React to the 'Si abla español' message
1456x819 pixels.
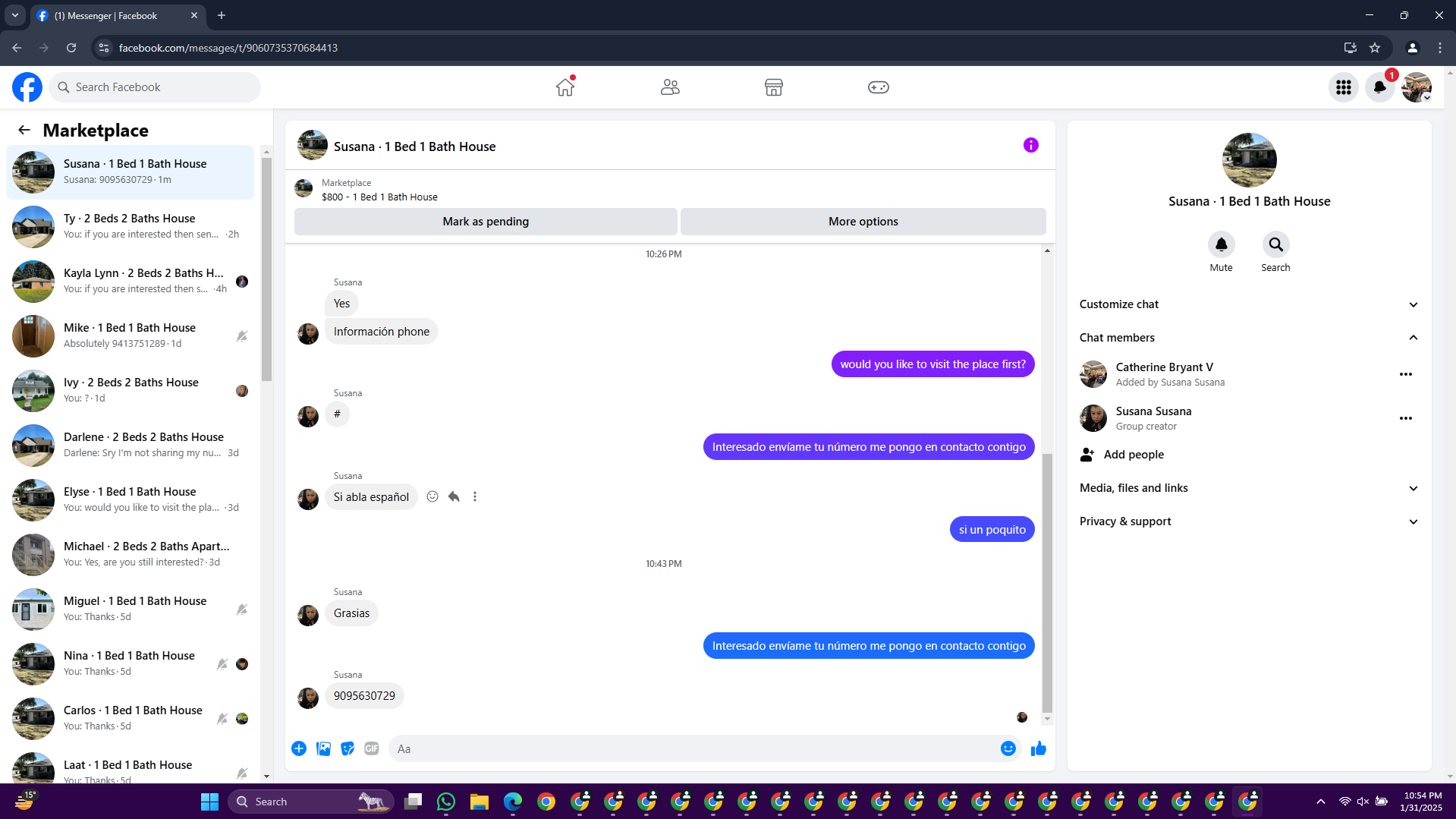click(432, 496)
